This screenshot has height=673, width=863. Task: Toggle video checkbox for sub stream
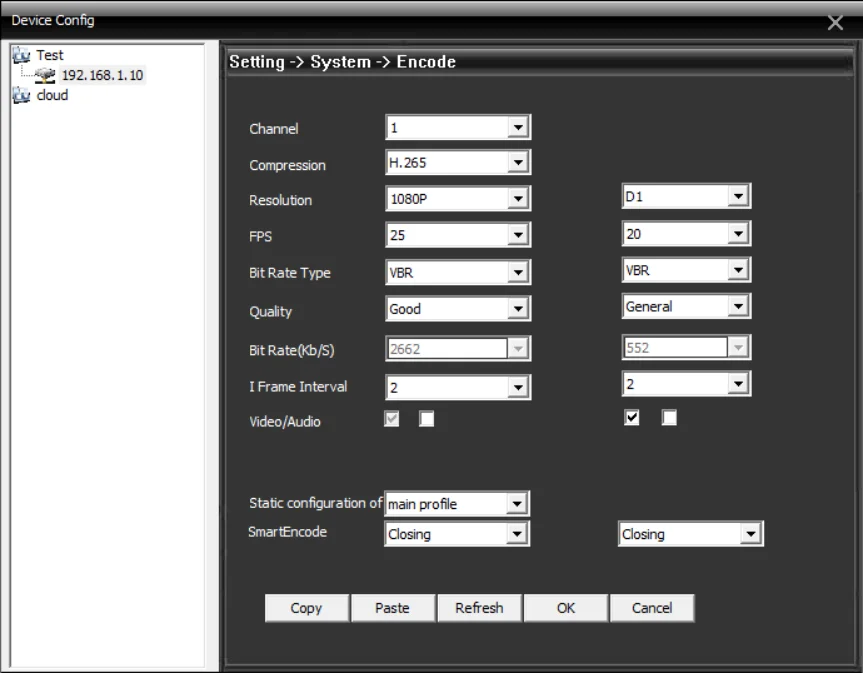(x=632, y=419)
